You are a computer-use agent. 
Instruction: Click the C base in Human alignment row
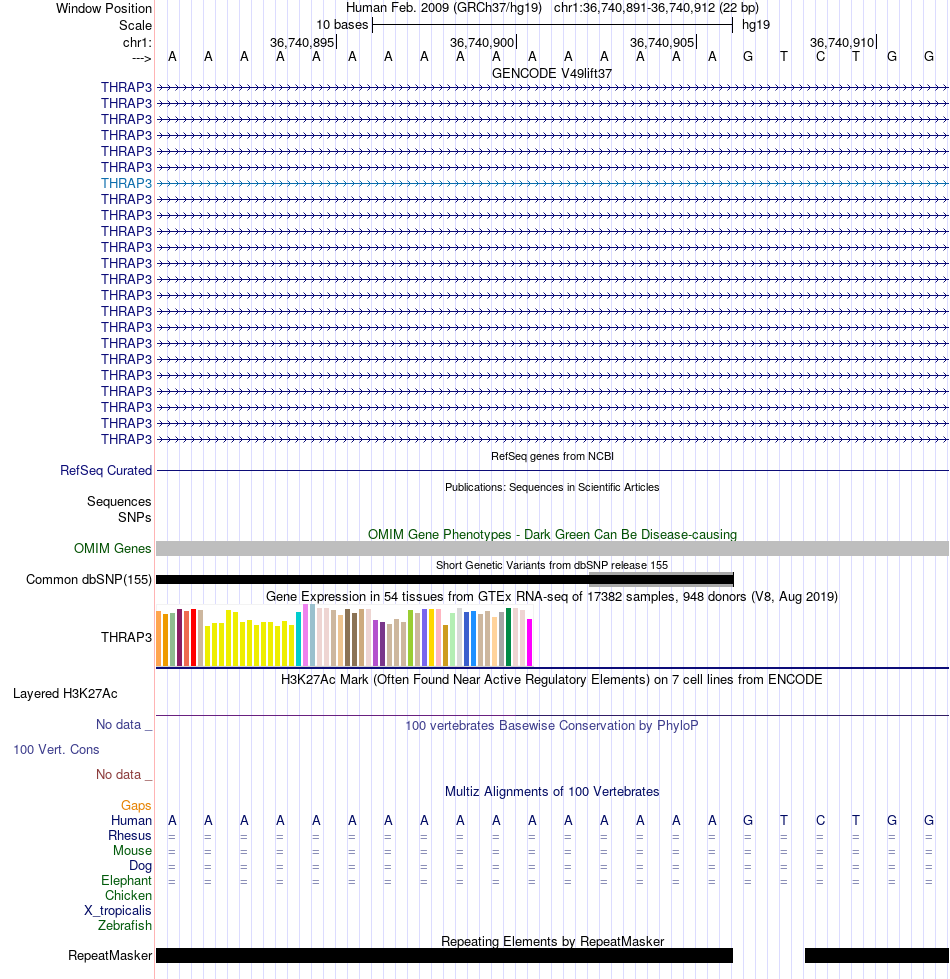(x=820, y=820)
